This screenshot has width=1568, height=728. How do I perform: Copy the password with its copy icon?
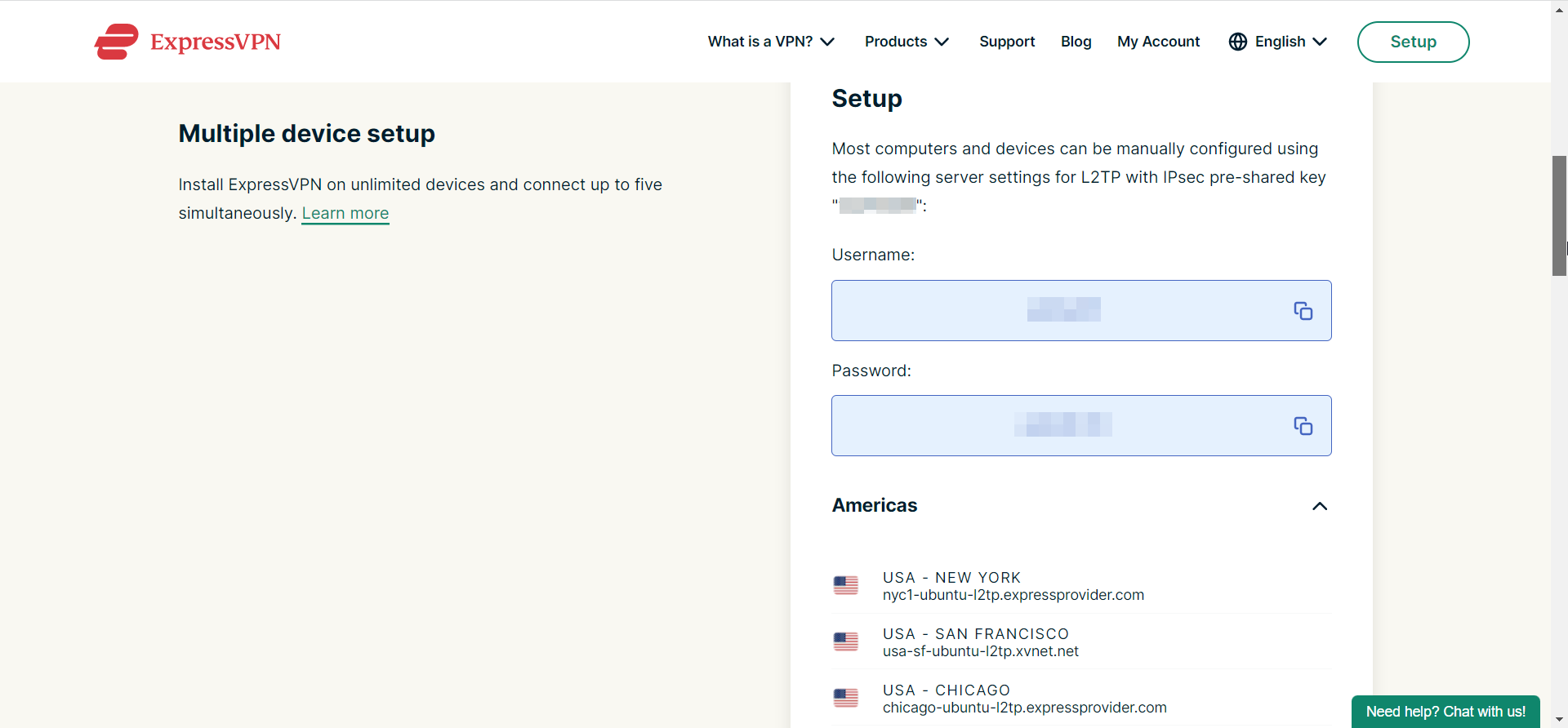[1303, 426]
